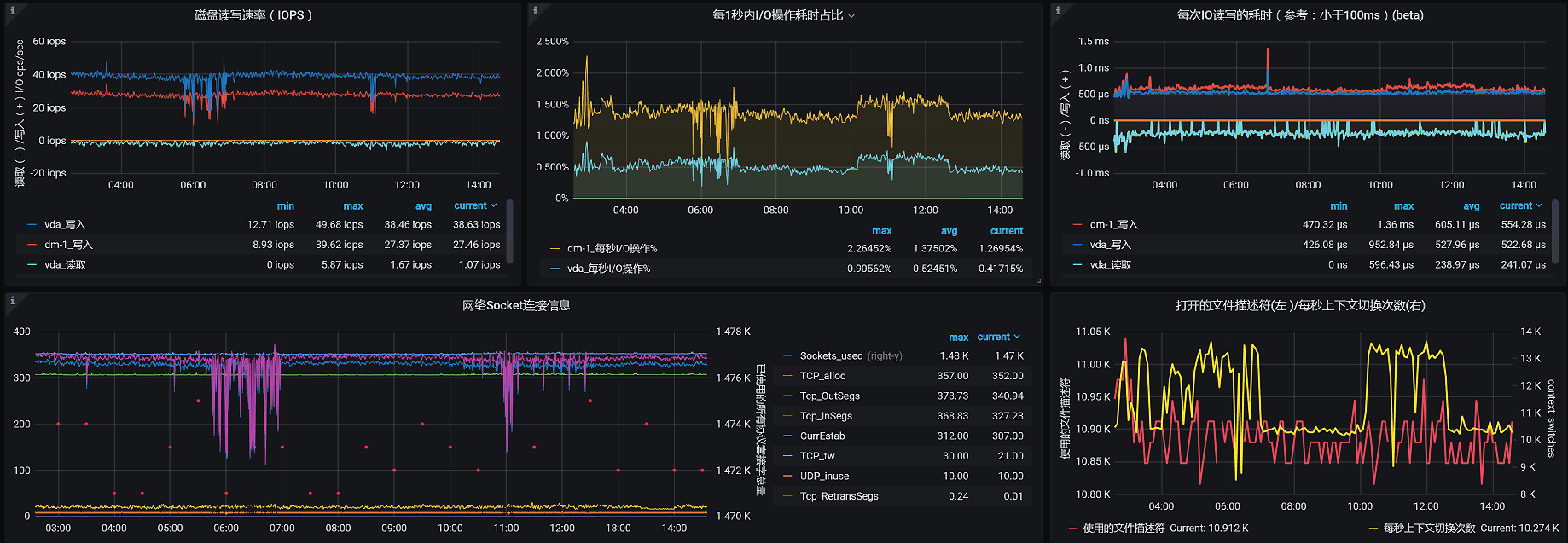Screen dimensions: 1568x543
Task: Click the IOPS panel legend scrollbar
Action: point(509,230)
